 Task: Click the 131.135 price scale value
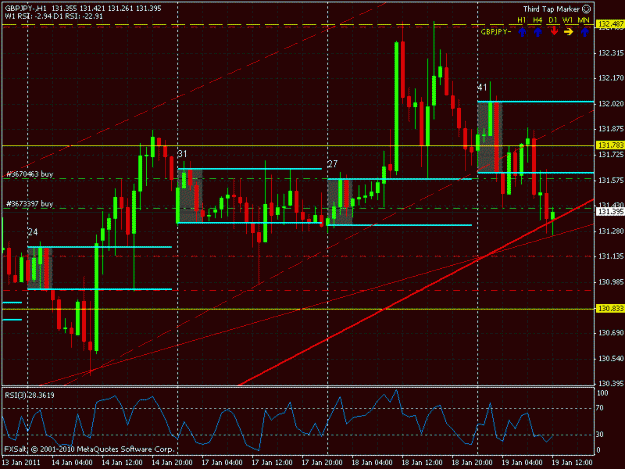611,256
